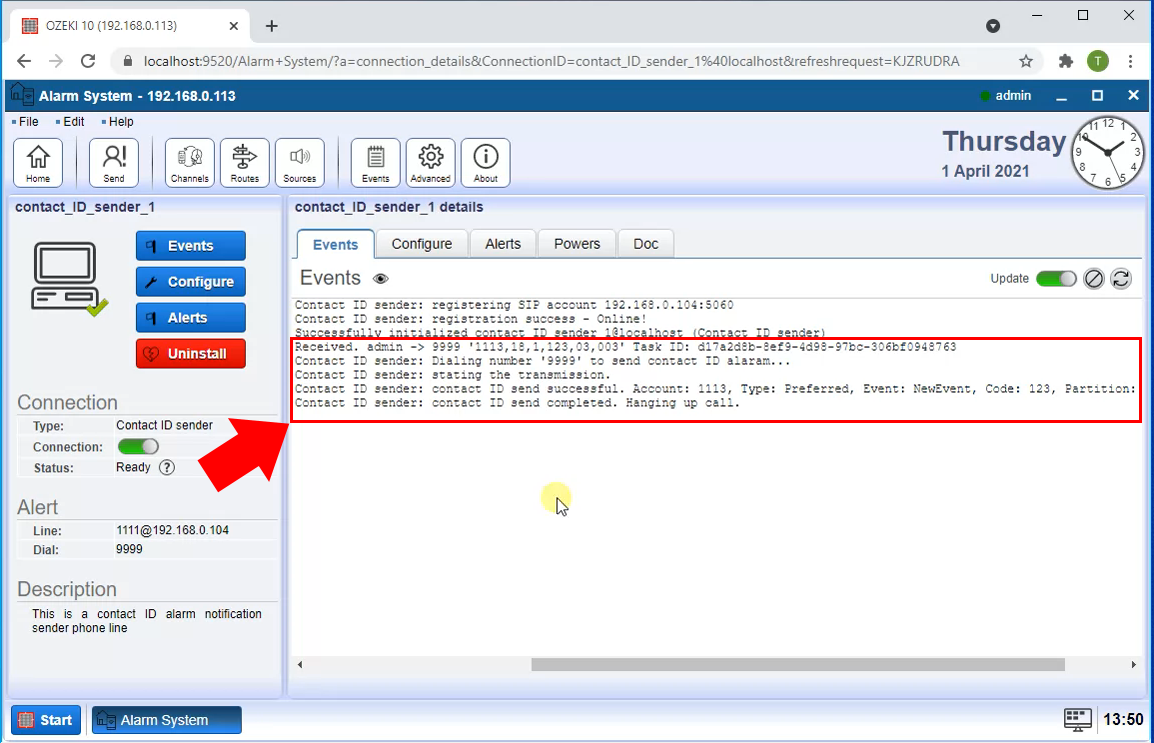Click the date text '1 April 2021'

click(x=985, y=171)
